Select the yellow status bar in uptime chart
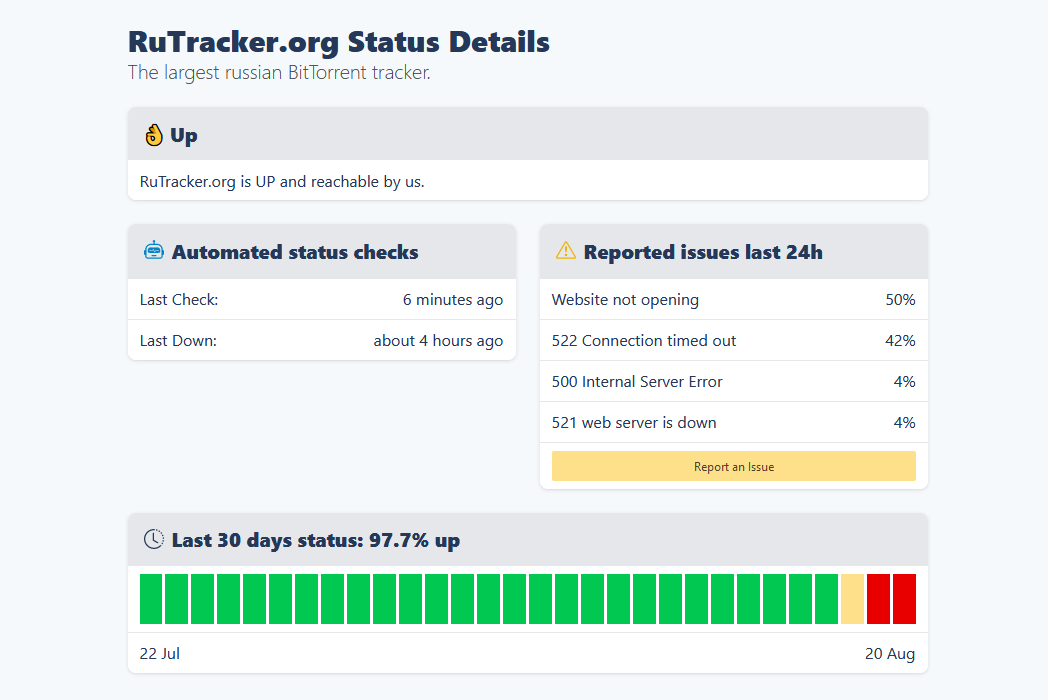 coord(852,599)
